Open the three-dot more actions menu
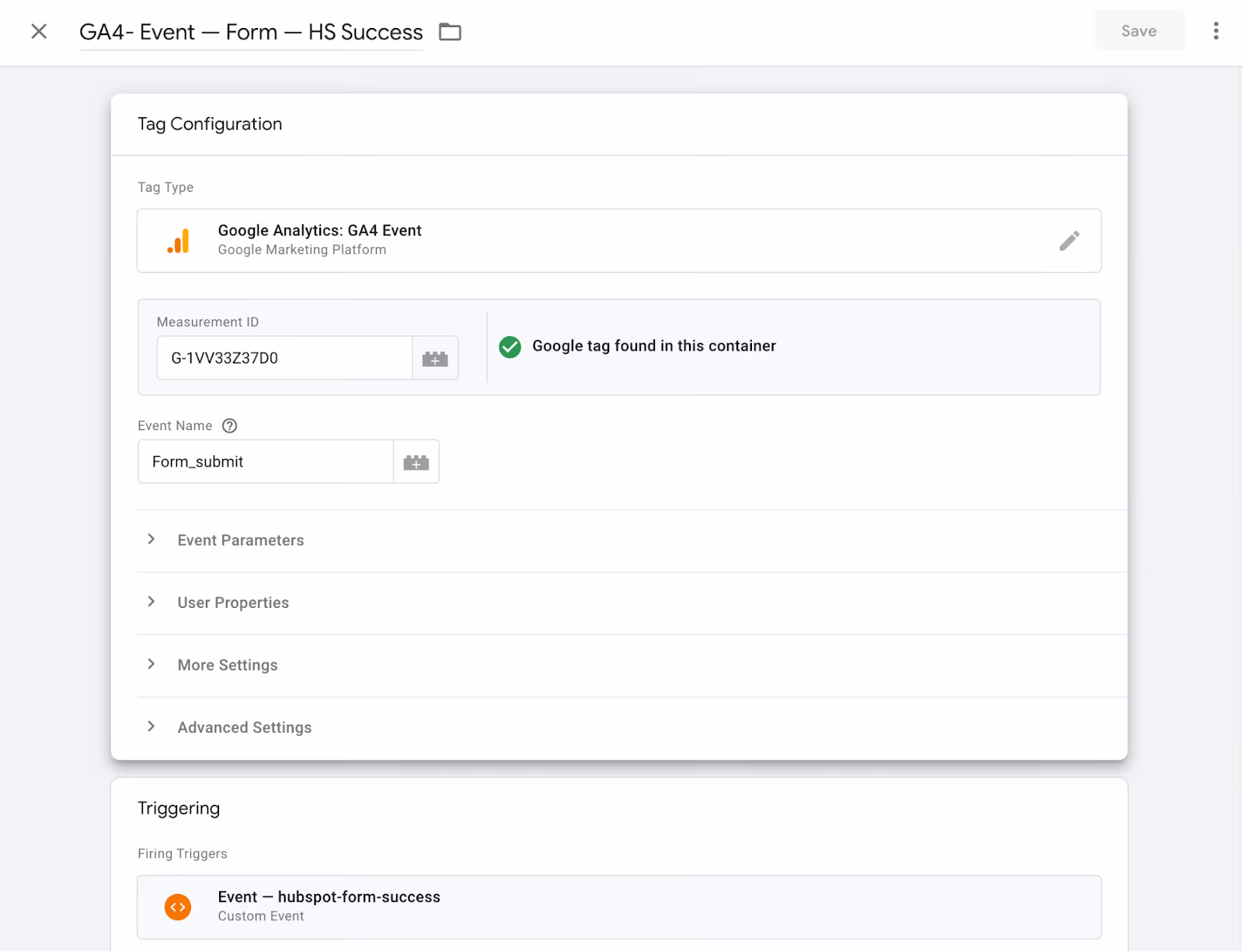Viewport: 1243px width, 952px height. [1216, 31]
